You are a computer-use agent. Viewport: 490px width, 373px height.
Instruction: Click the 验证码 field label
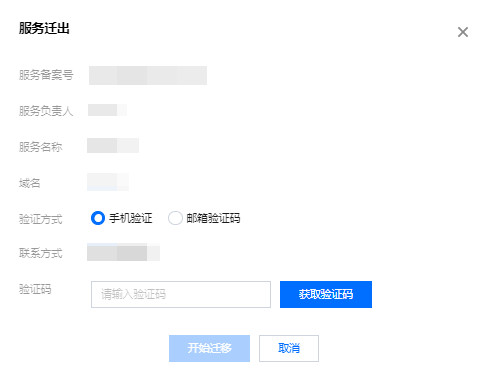coord(35,289)
